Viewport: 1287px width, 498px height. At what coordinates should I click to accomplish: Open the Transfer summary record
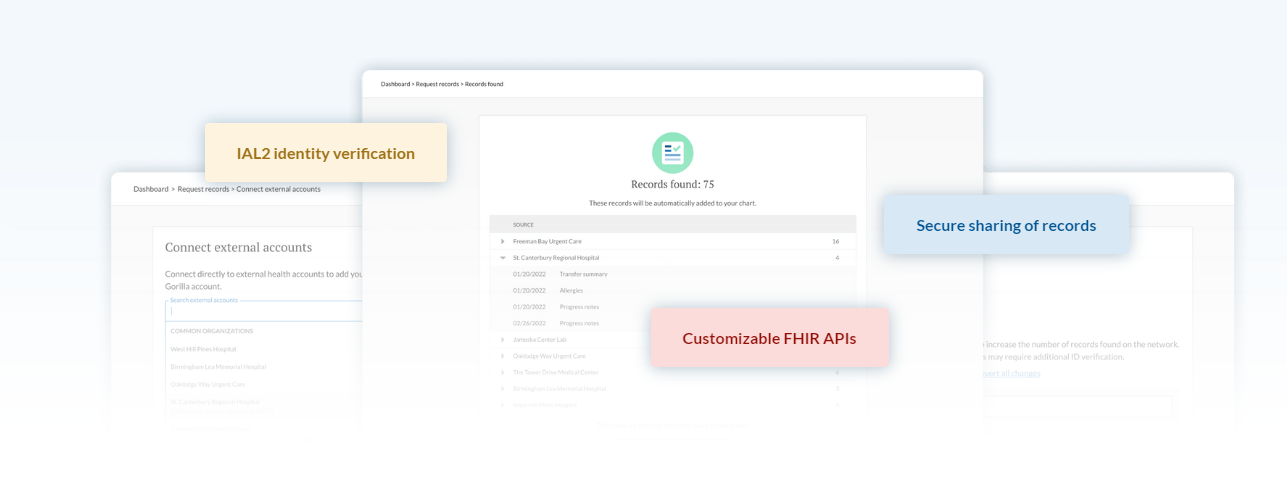coord(583,274)
